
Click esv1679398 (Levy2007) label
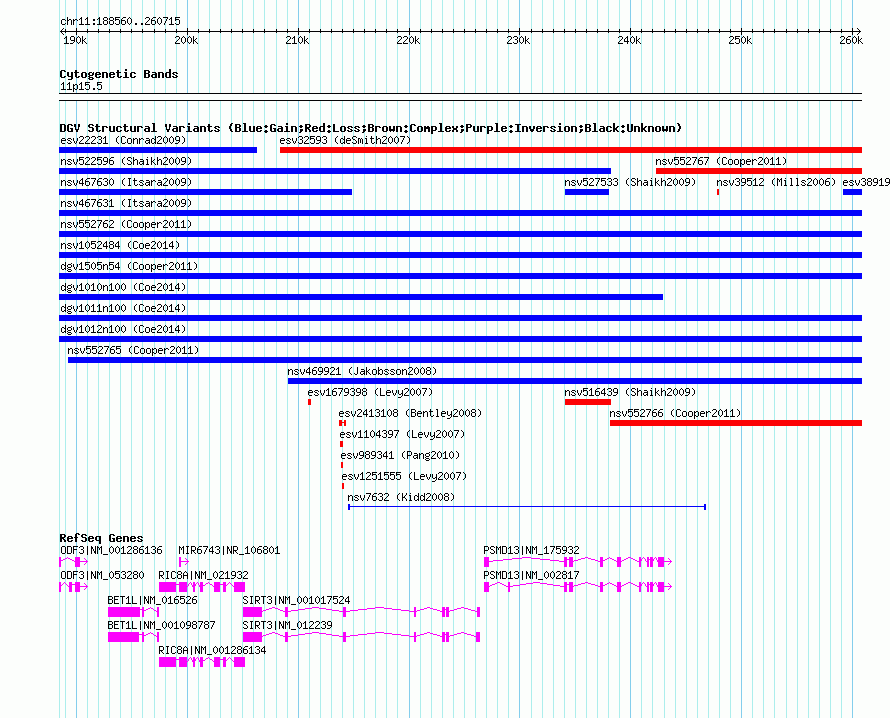point(370,392)
